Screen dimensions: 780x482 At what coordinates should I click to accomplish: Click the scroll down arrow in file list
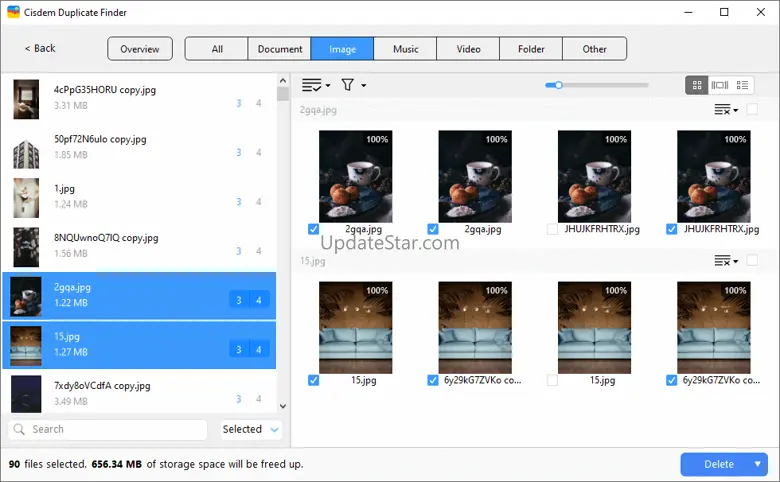coord(283,406)
